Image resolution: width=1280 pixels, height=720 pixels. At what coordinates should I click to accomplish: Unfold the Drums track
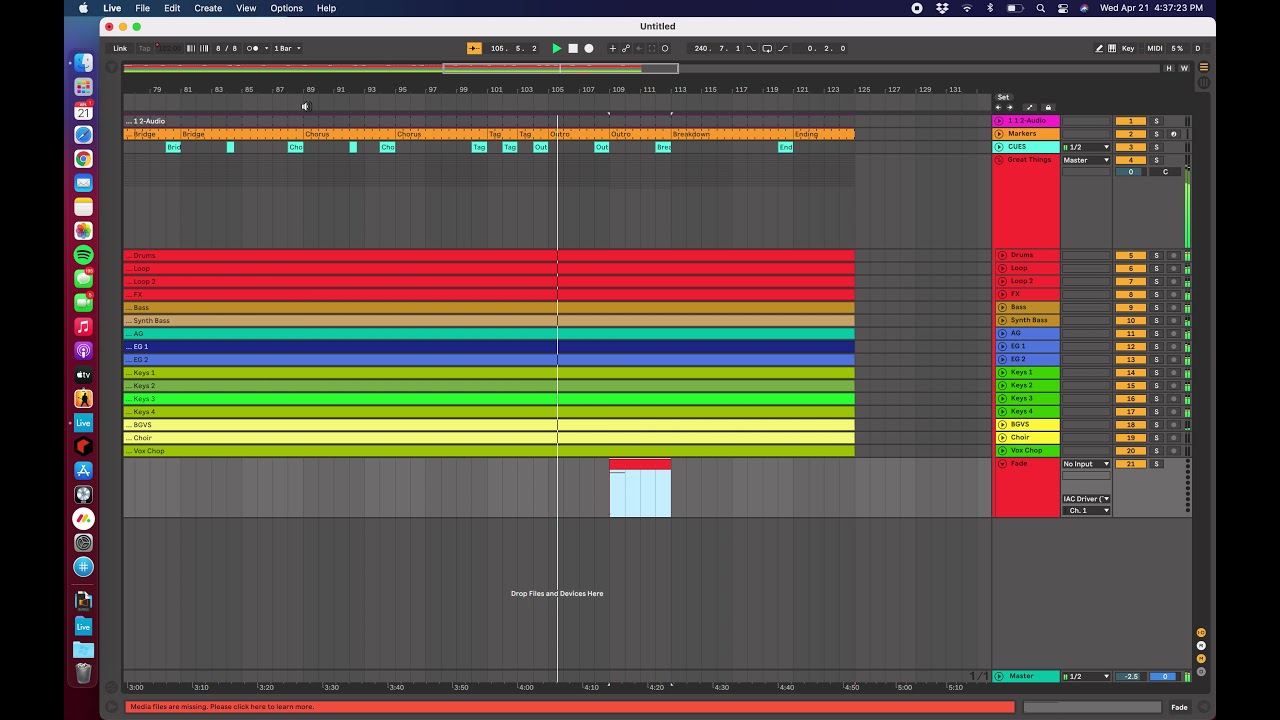point(1003,255)
